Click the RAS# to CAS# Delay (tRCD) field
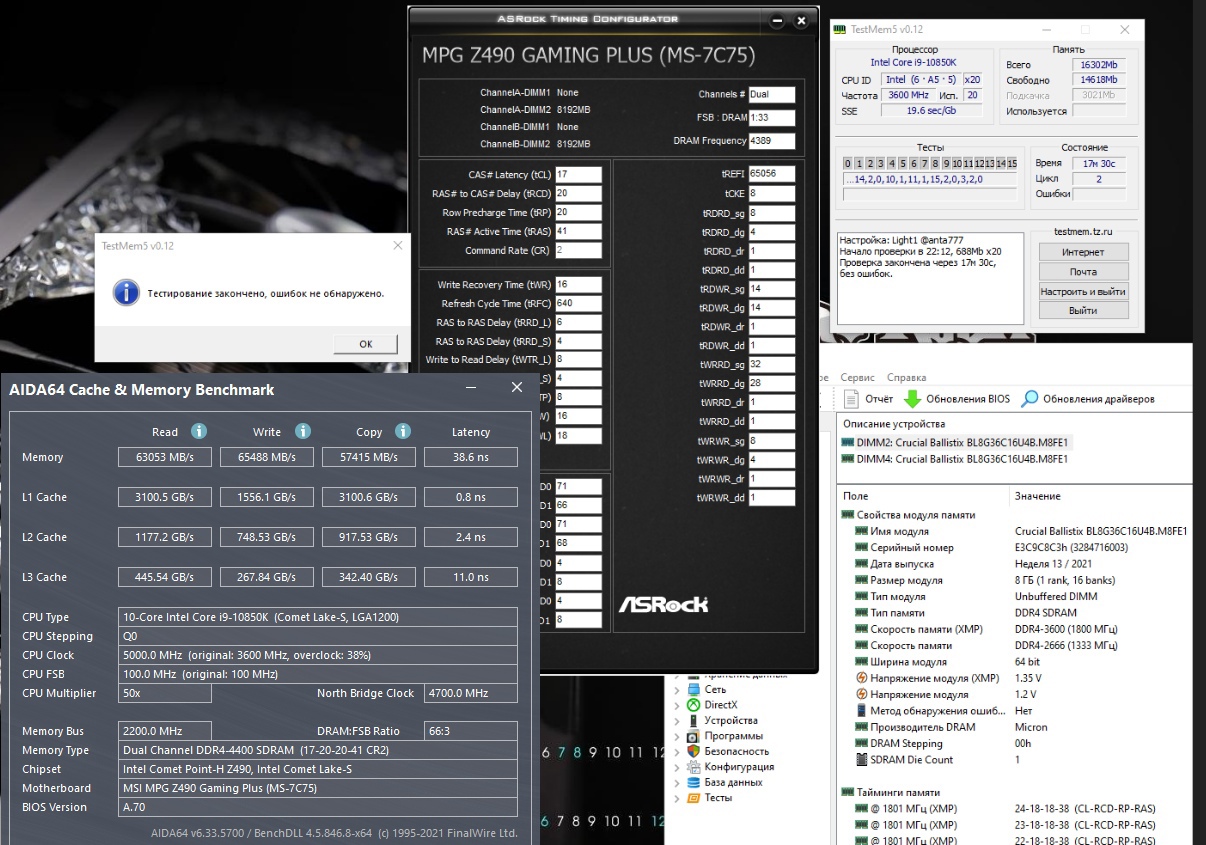The width and height of the screenshot is (1206, 845). (578, 193)
